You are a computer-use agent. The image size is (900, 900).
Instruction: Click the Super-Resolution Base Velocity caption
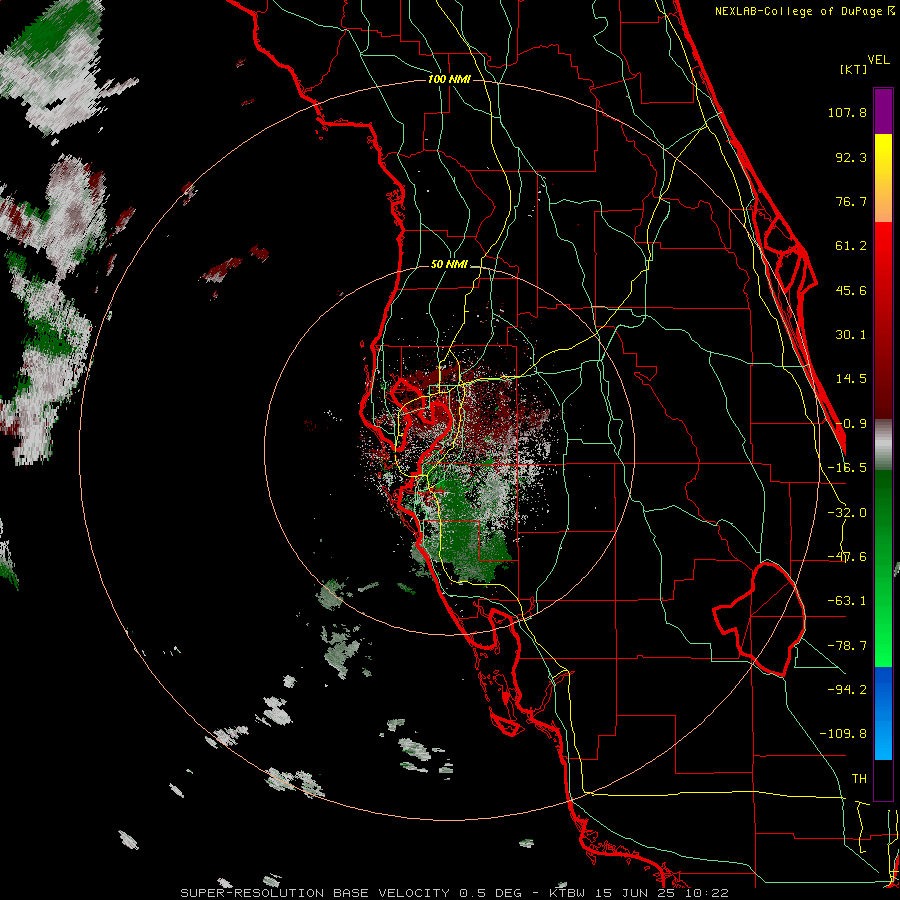point(454,893)
